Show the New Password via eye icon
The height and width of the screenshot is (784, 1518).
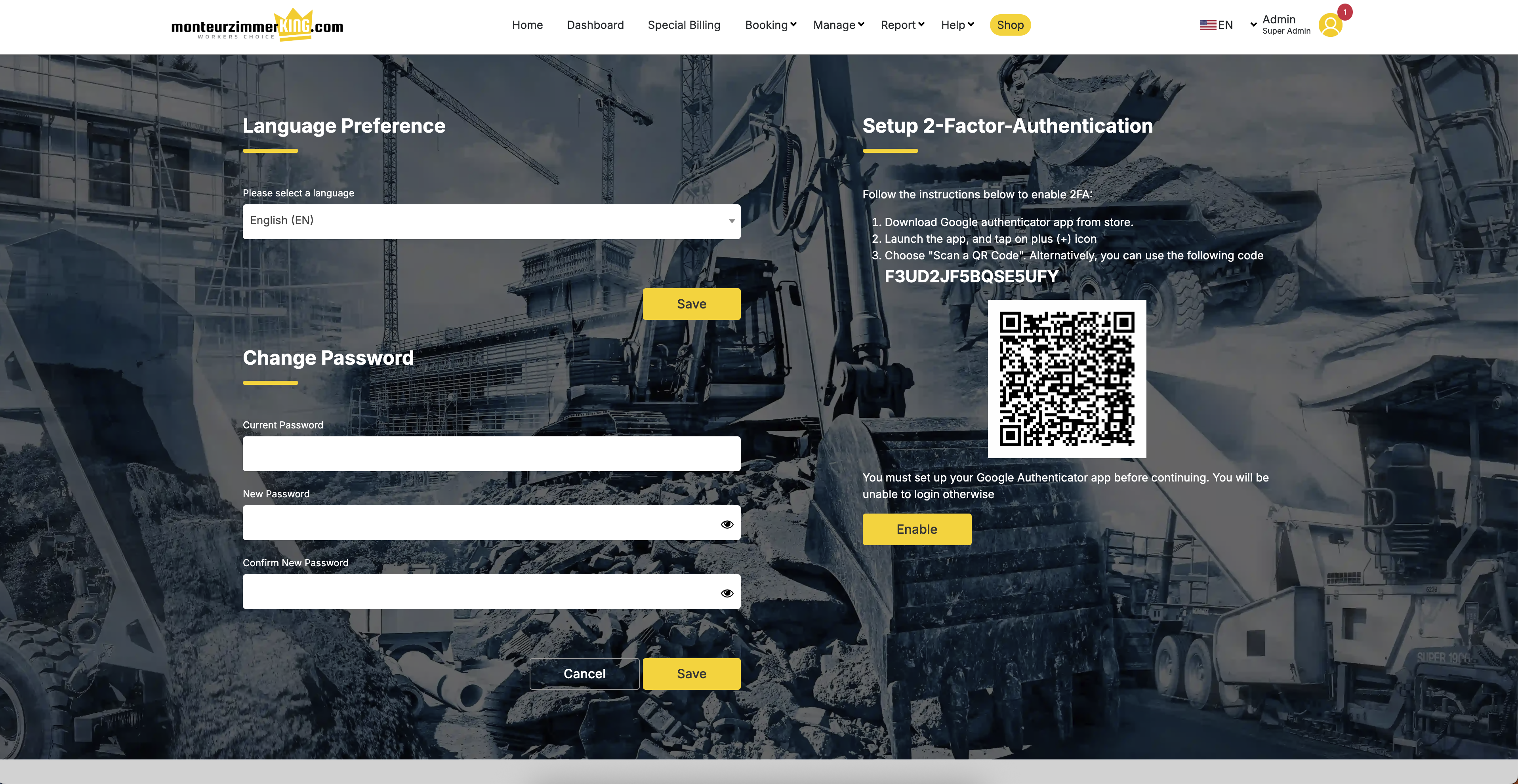(x=727, y=523)
